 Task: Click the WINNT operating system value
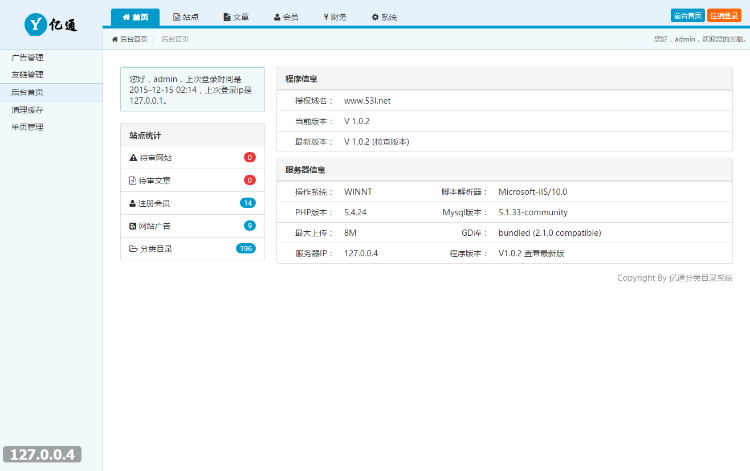[358, 192]
